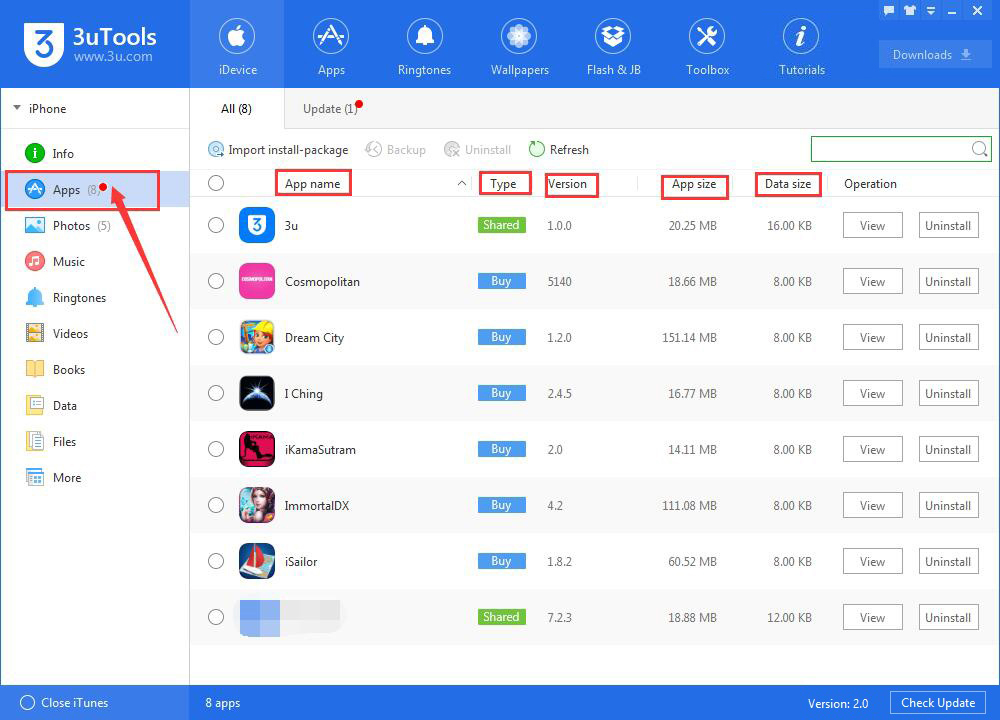
Task: Refresh the apps list
Action: pos(559,149)
